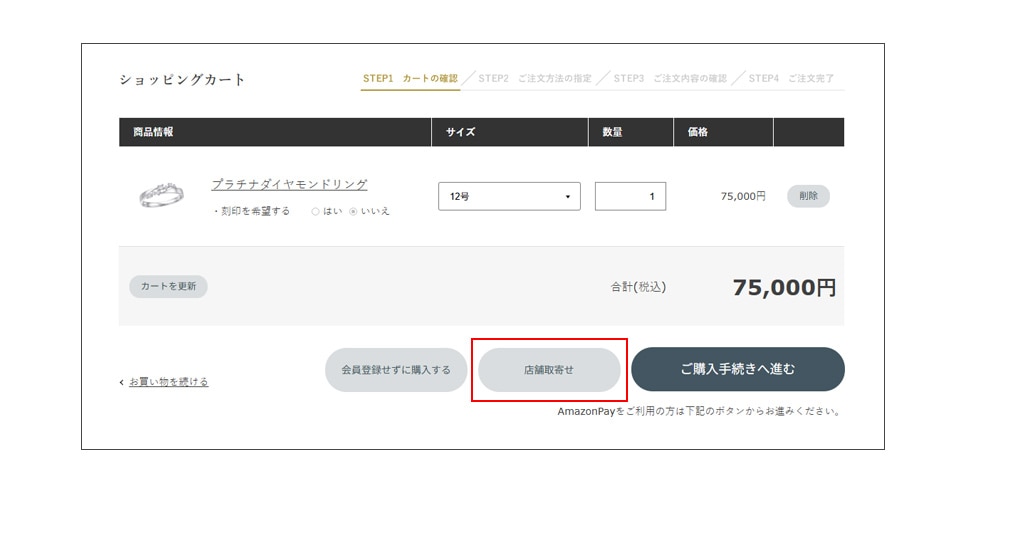
Task: Follow the お買い物を続ける link
Action: coord(169,382)
